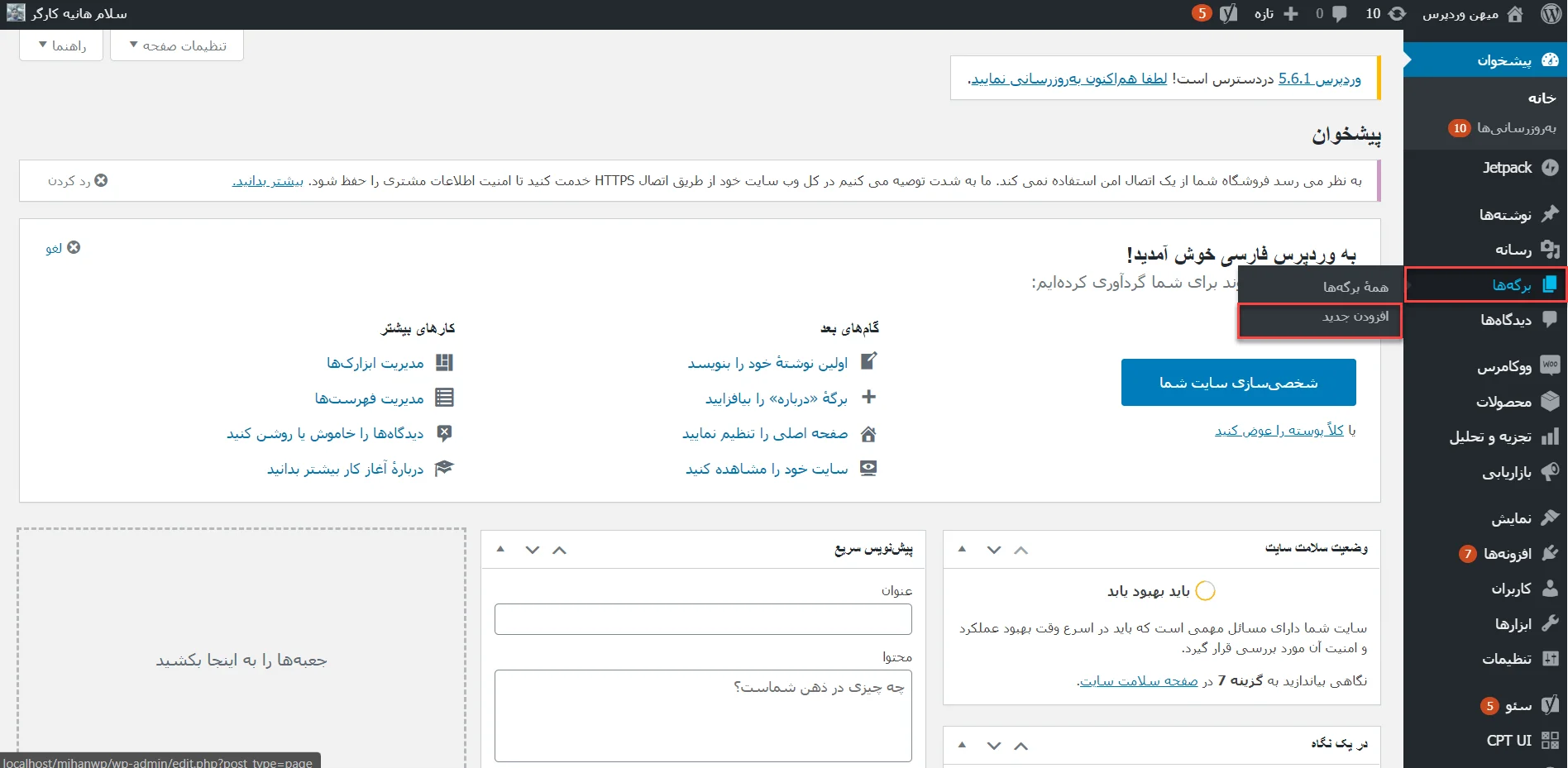The image size is (1568, 768).
Task: Open the WordPress logo menu
Action: (1551, 14)
